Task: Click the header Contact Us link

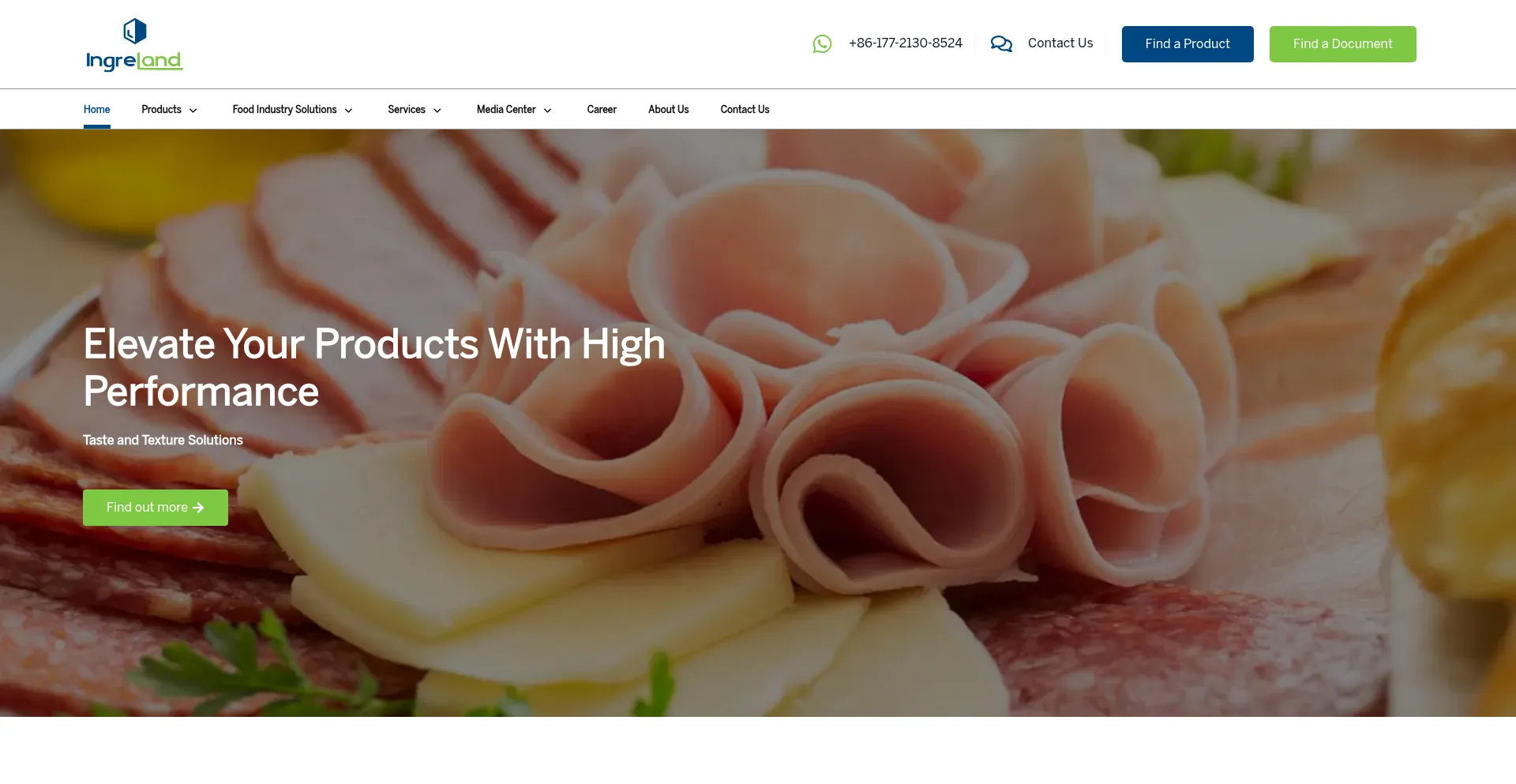Action: coord(1060,43)
